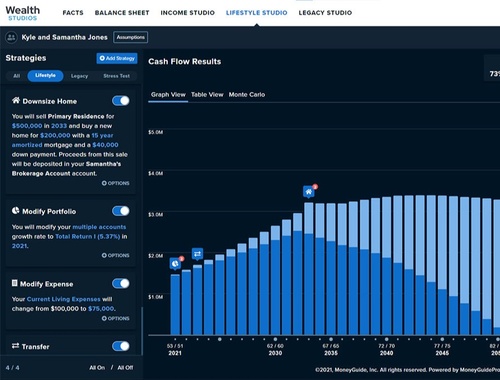Click the Modify Expense calculator icon
Screen dimensions: 500x380
coord(14,283)
